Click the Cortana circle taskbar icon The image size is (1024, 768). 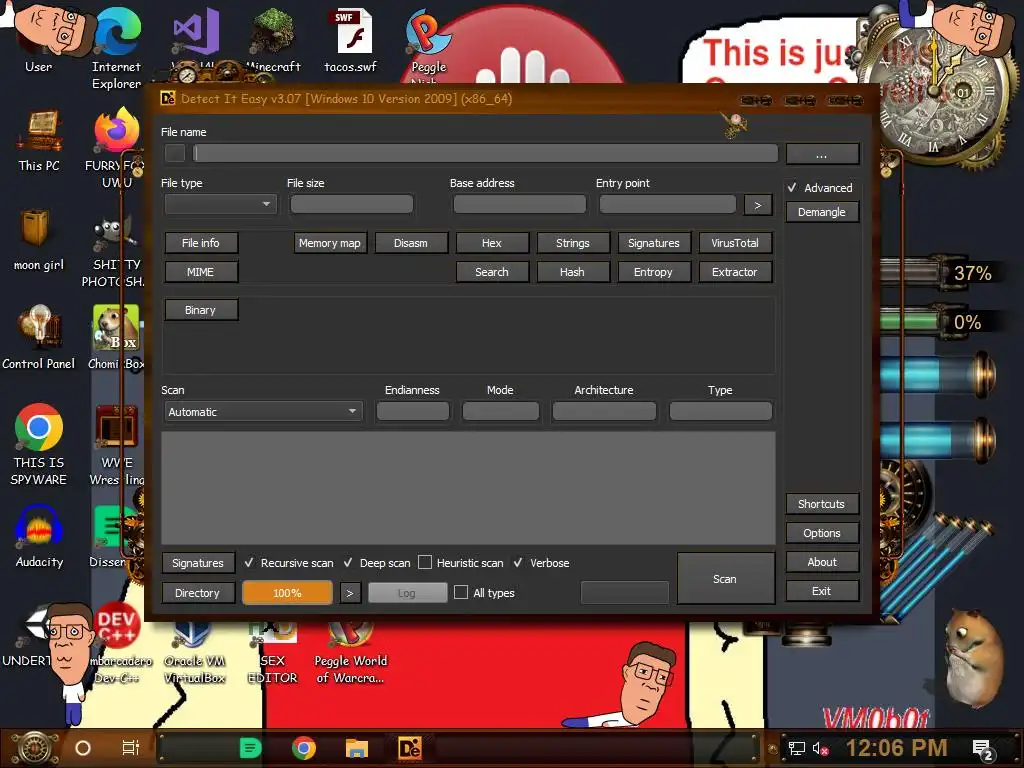[83, 748]
